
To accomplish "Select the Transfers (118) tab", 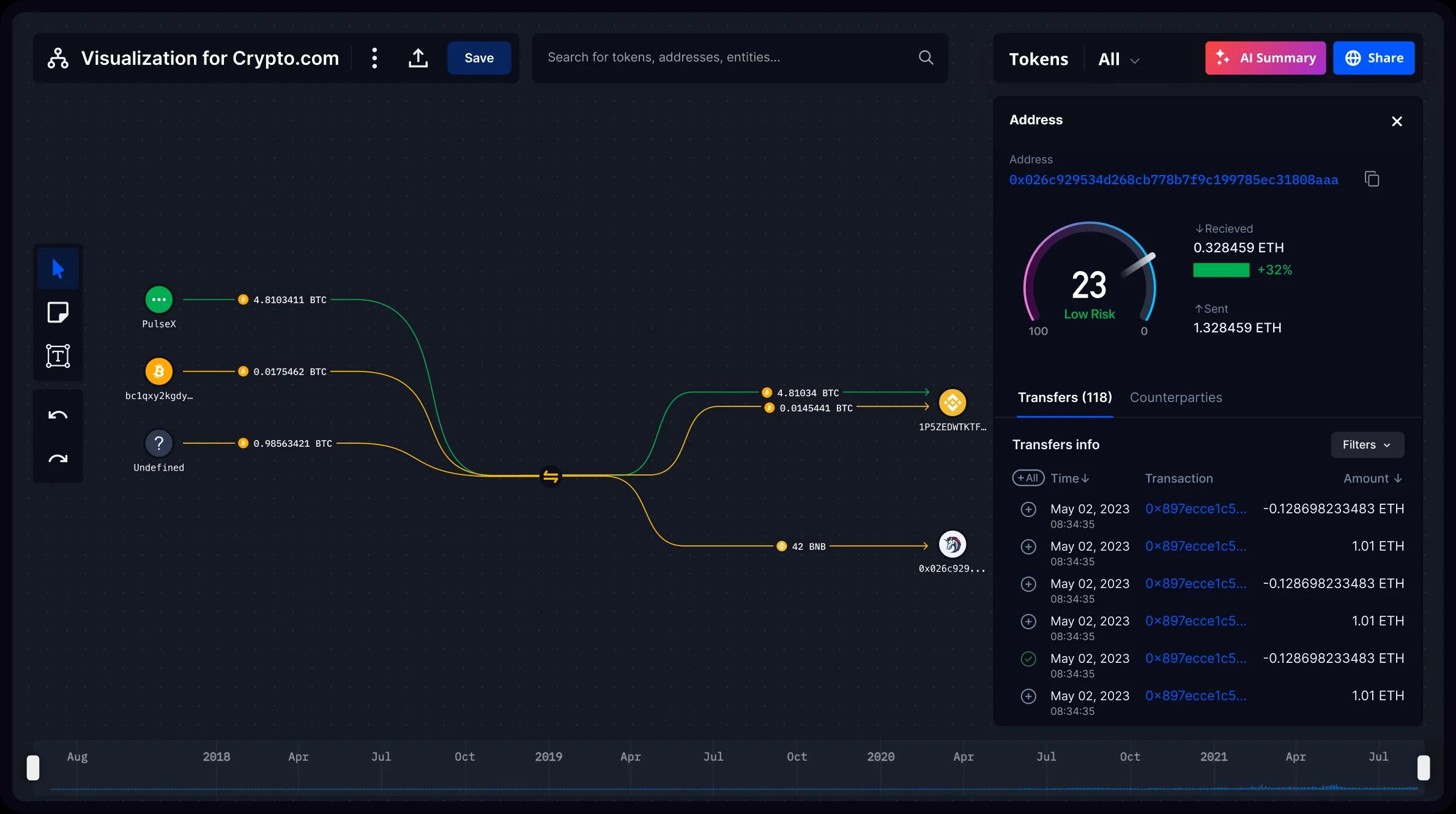I will point(1064,398).
